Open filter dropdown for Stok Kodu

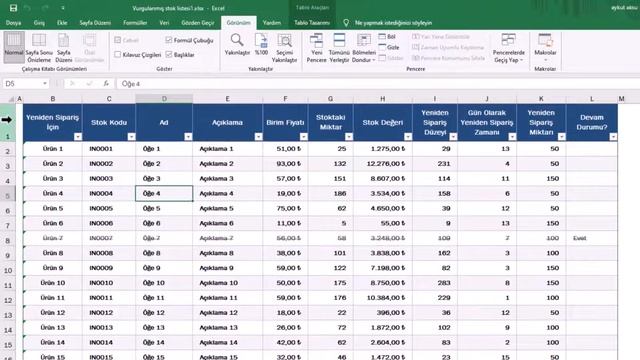(x=131, y=137)
